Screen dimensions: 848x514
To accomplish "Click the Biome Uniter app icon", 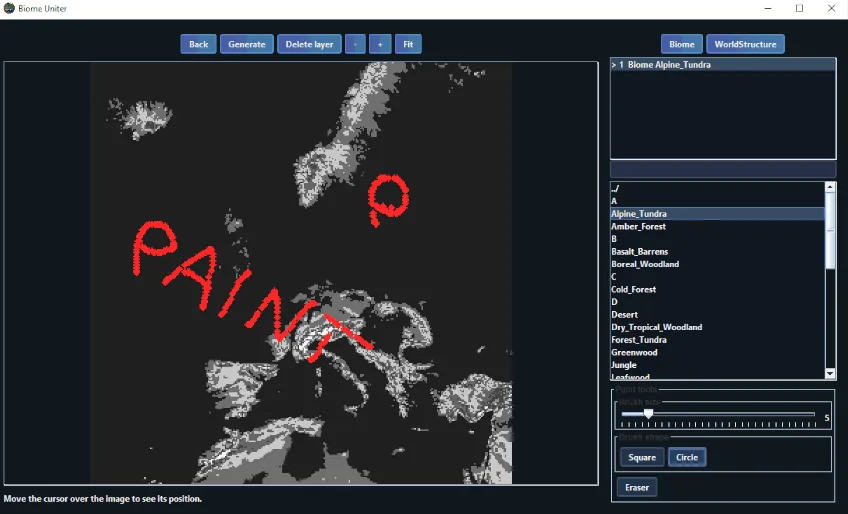I will point(9,9).
